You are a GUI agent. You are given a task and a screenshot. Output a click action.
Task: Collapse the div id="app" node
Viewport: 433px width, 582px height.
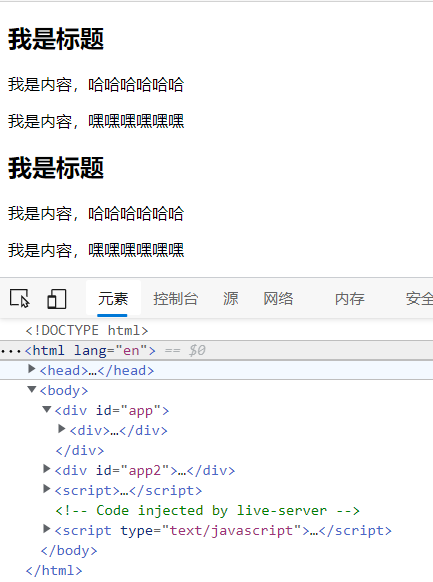[46, 409]
